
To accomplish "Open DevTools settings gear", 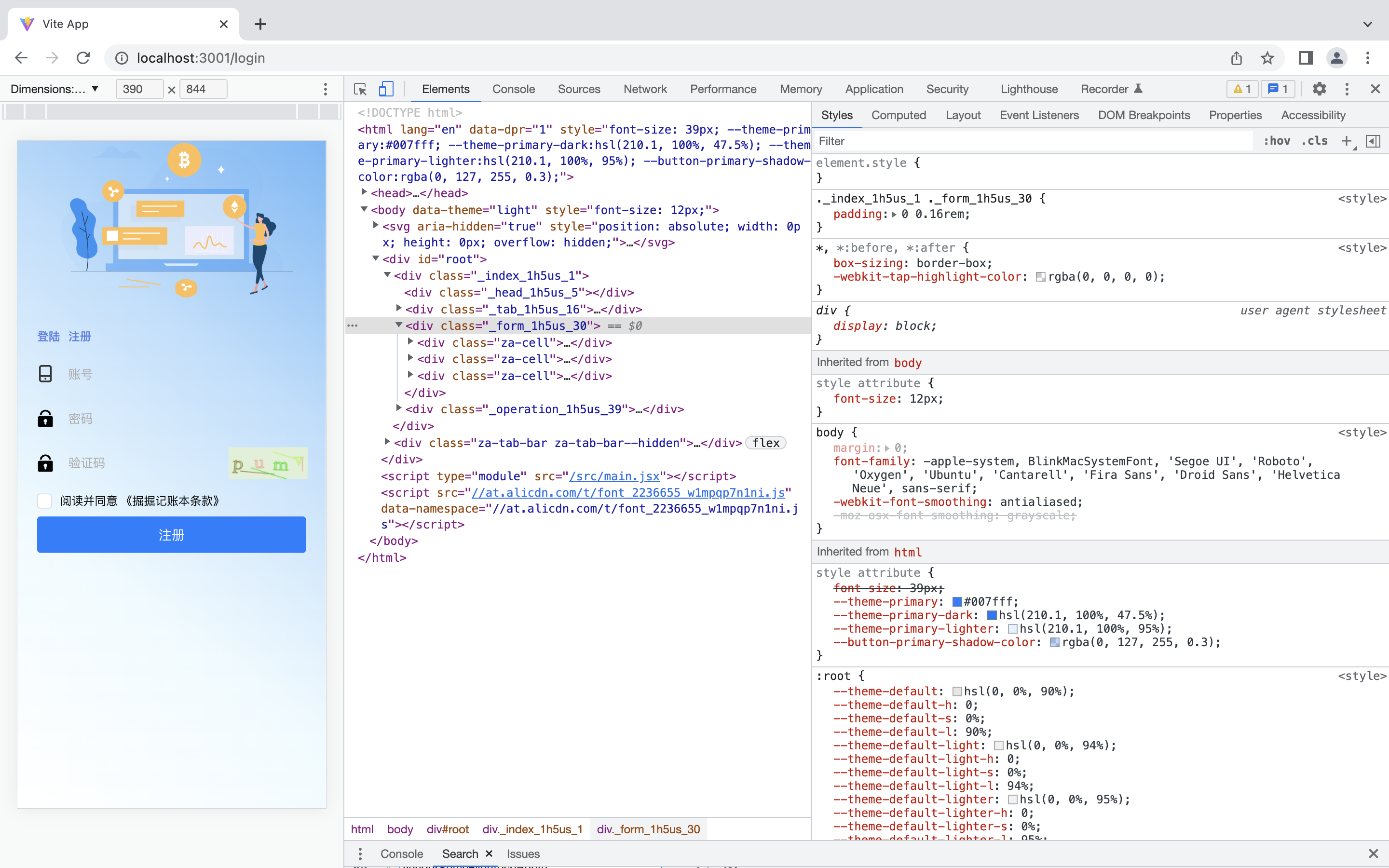I will point(1320,89).
